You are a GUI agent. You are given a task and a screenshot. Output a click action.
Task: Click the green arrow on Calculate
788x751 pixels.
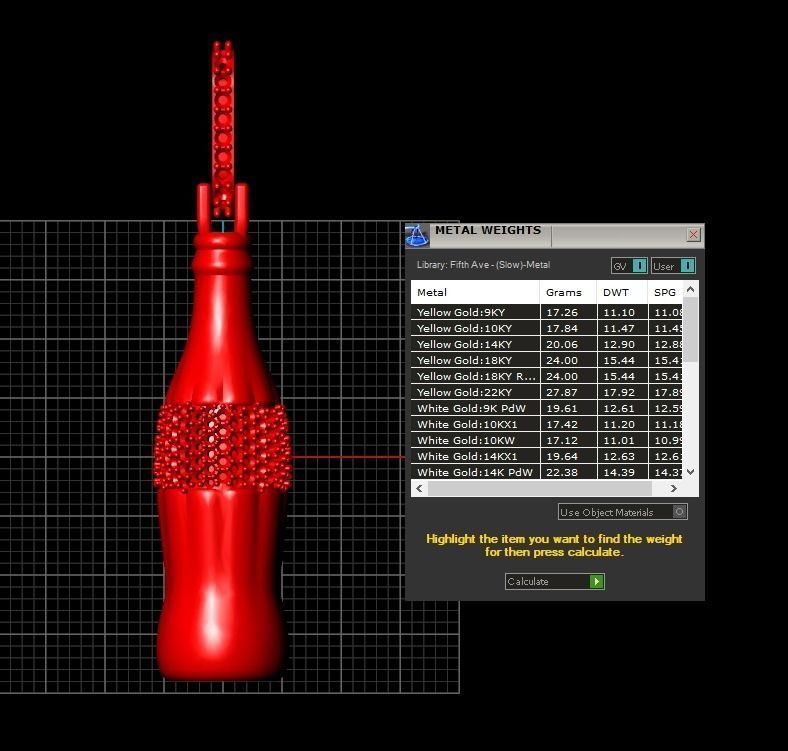click(x=597, y=582)
